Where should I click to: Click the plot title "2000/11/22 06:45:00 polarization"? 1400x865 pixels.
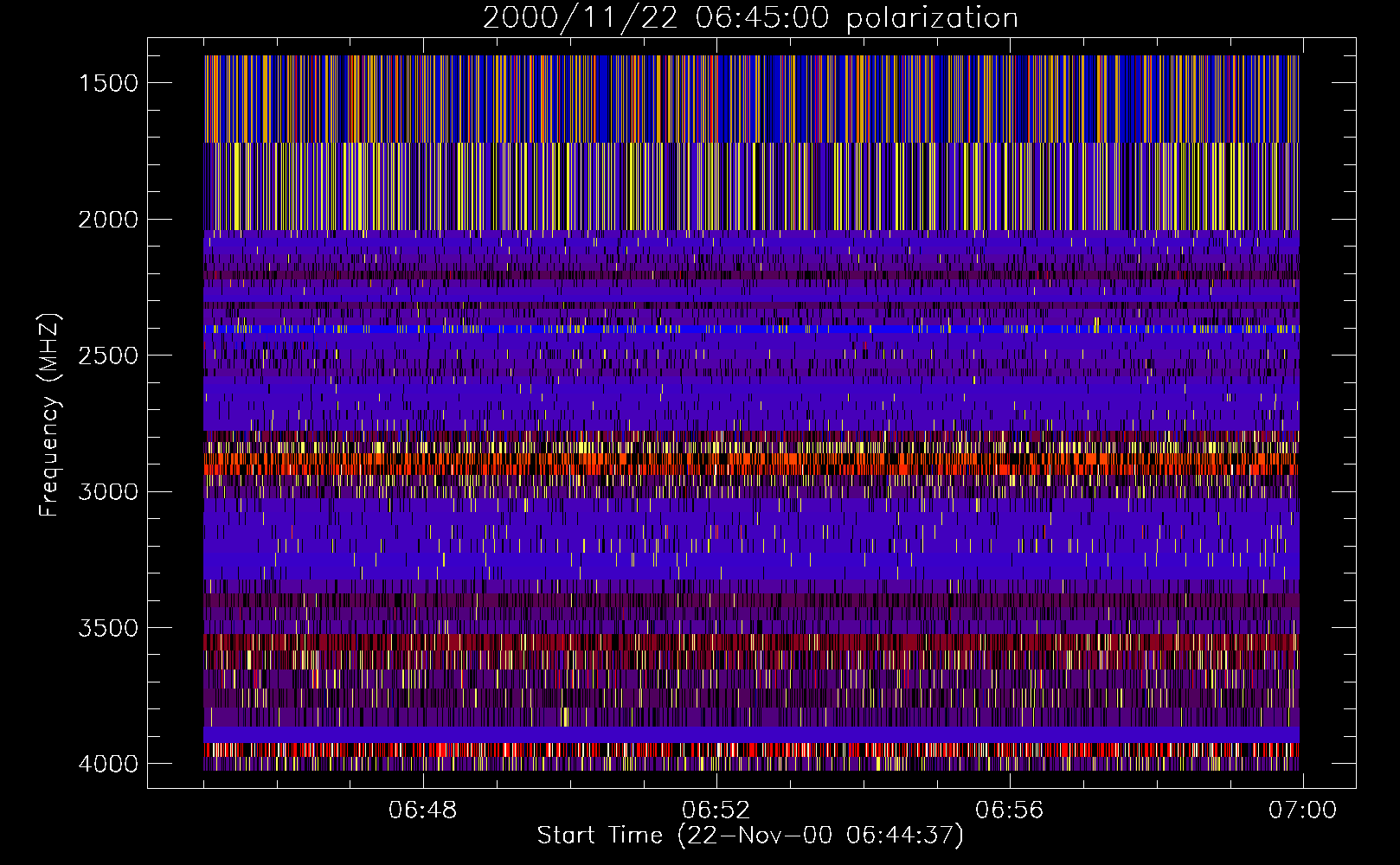[750, 18]
